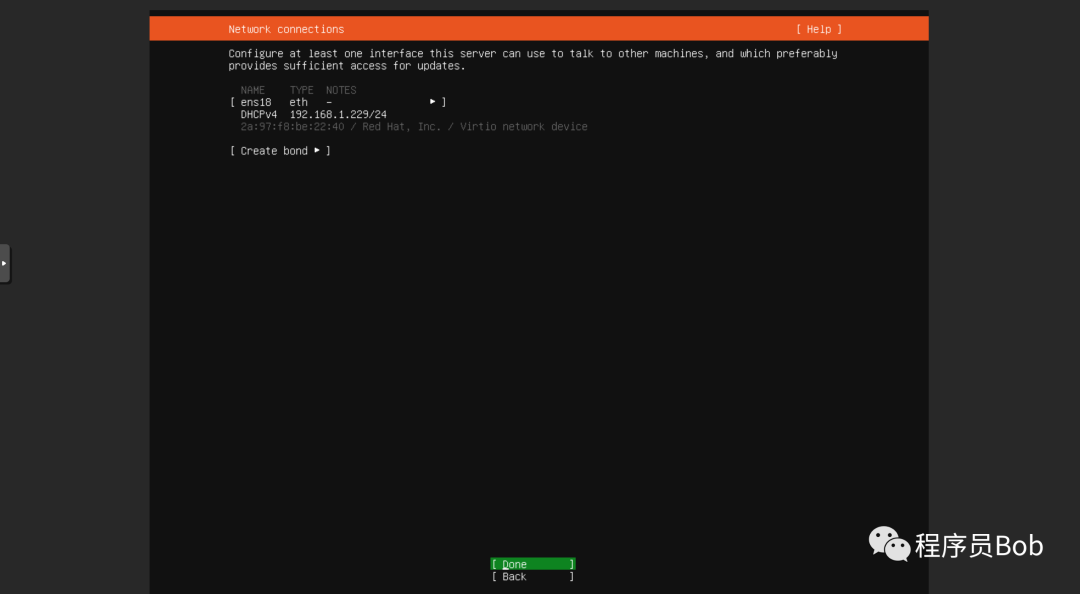Click the NAME column header
Viewport: 1080px width, 594px height.
[x=252, y=90]
